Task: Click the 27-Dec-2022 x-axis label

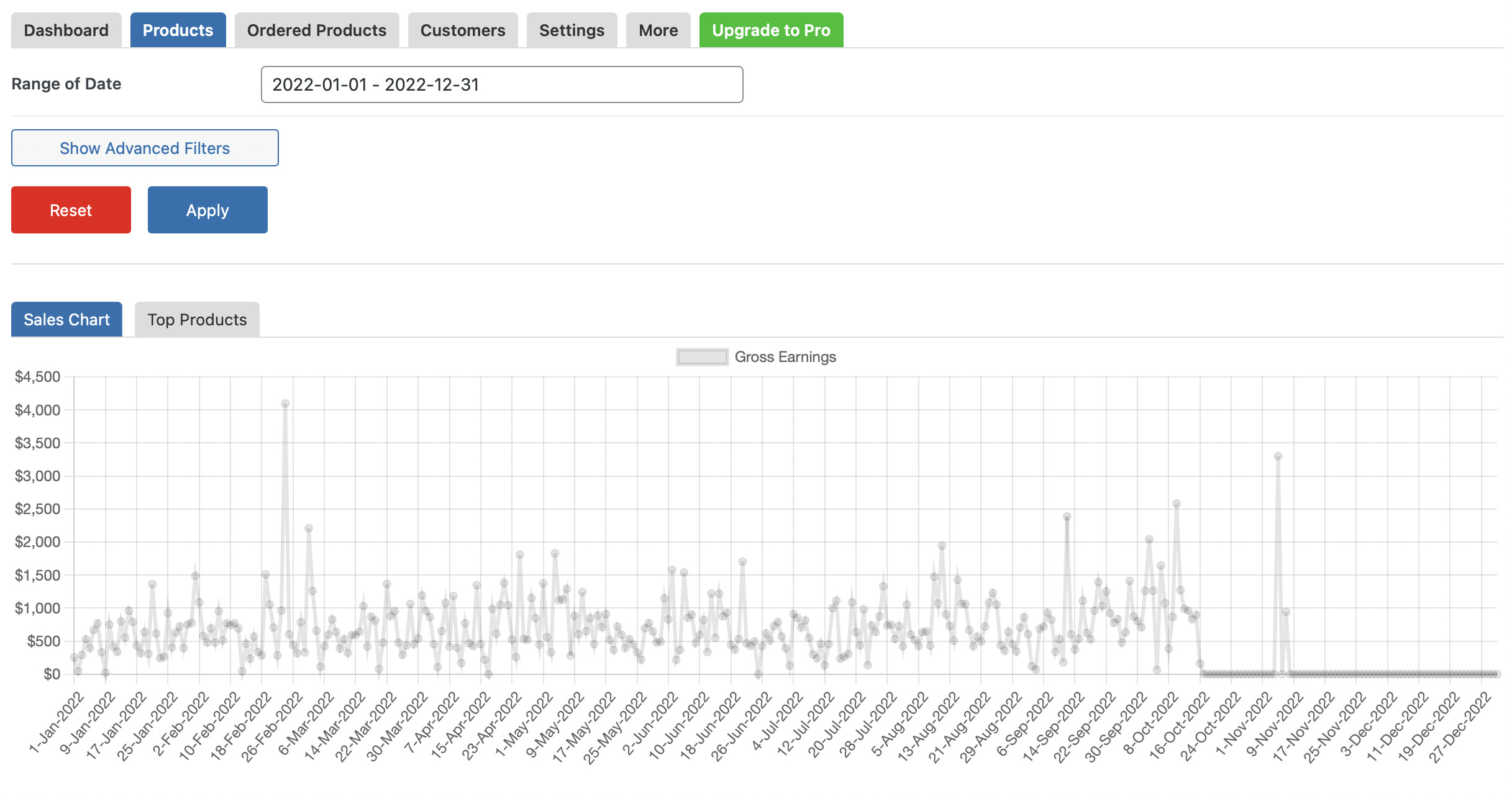Action: tap(1460, 727)
